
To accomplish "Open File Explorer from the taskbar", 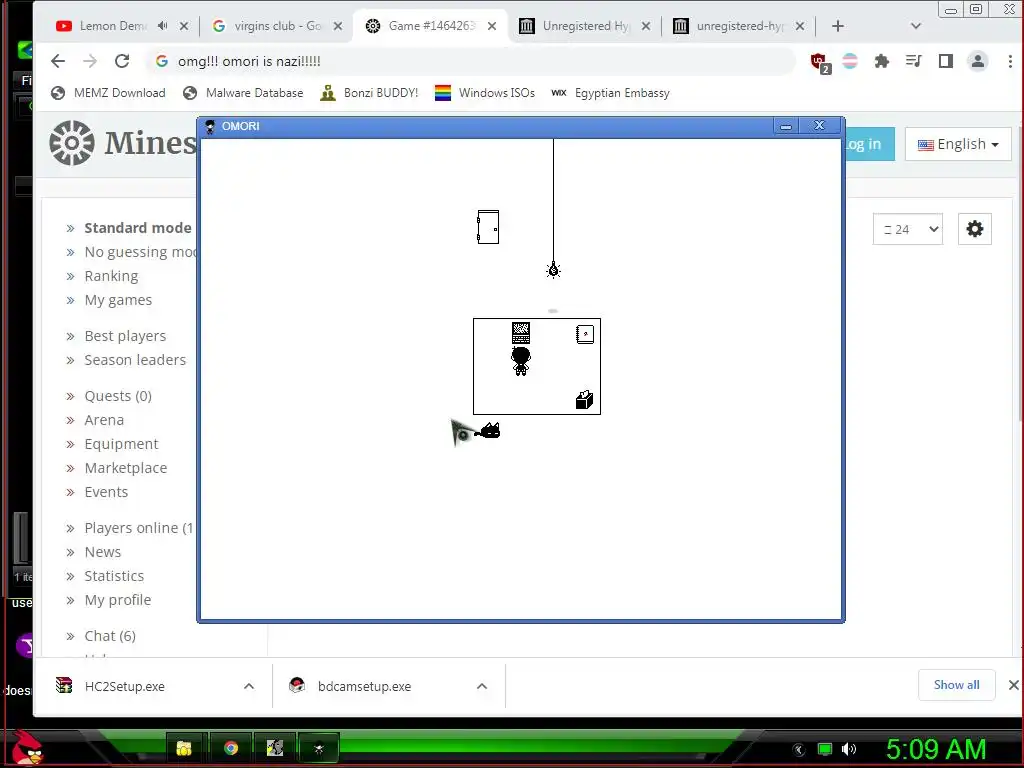I will [184, 748].
